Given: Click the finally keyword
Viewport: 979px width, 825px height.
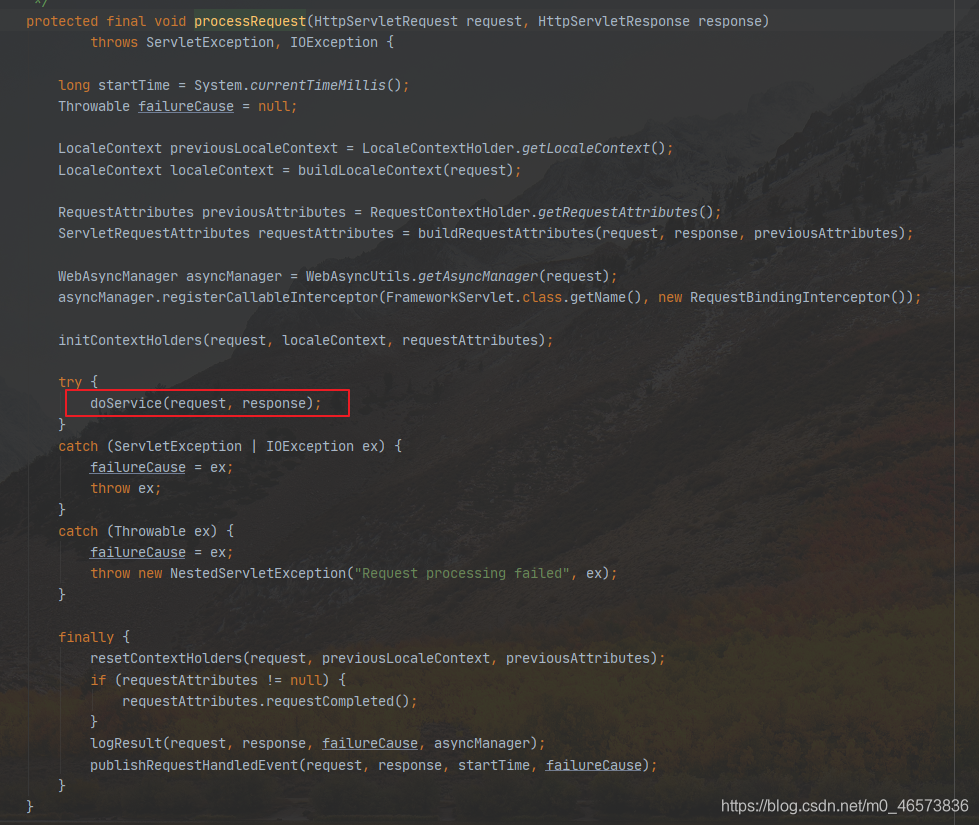Looking at the screenshot, I should 86,637.
